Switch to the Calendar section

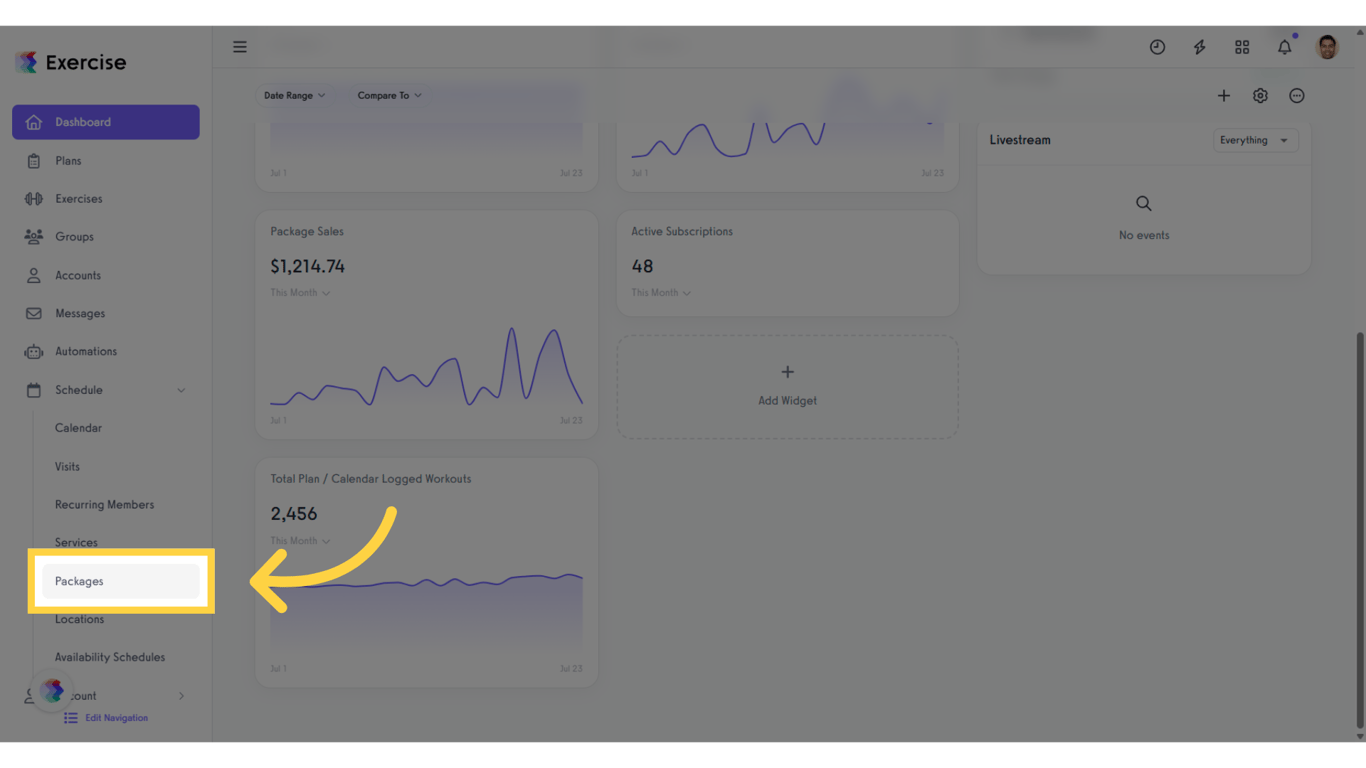[78, 427]
